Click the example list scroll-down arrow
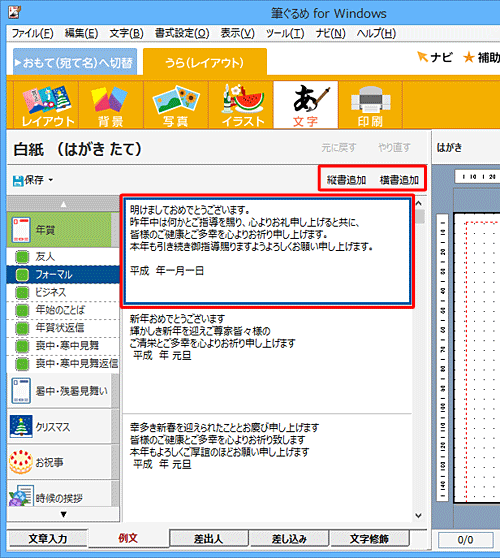The height and width of the screenshot is (558, 500). coord(419,515)
